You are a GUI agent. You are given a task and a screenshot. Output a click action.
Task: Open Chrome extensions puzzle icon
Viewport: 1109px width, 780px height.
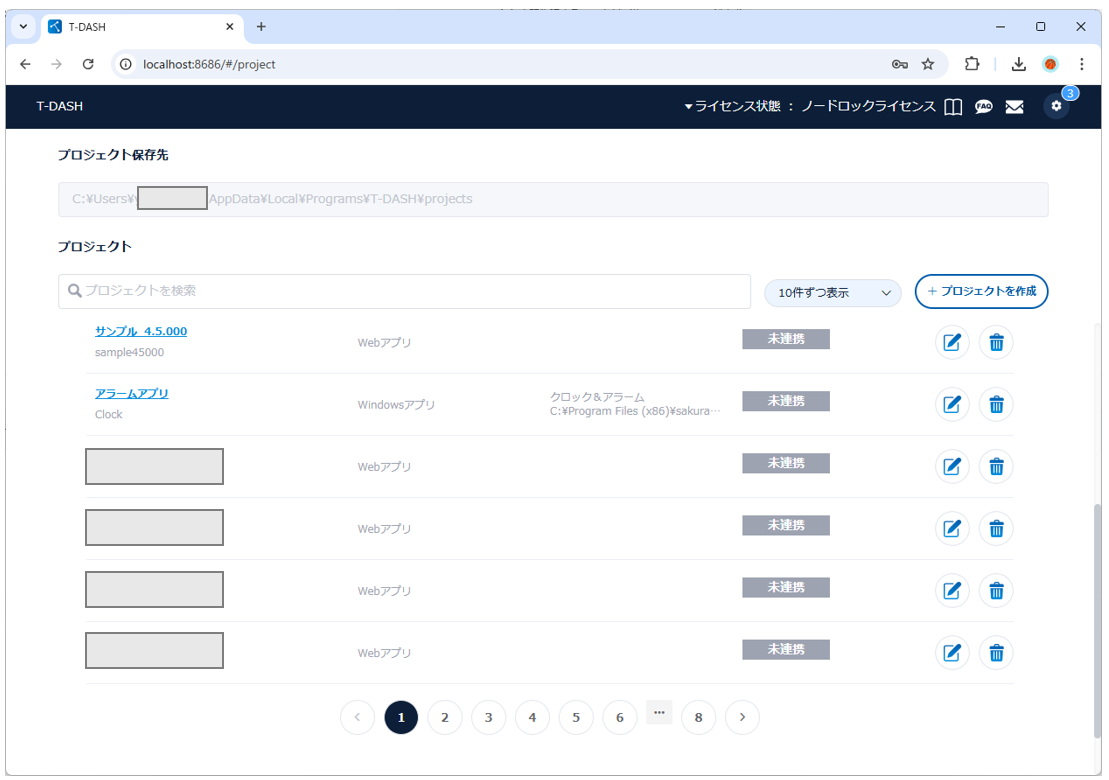coord(972,64)
